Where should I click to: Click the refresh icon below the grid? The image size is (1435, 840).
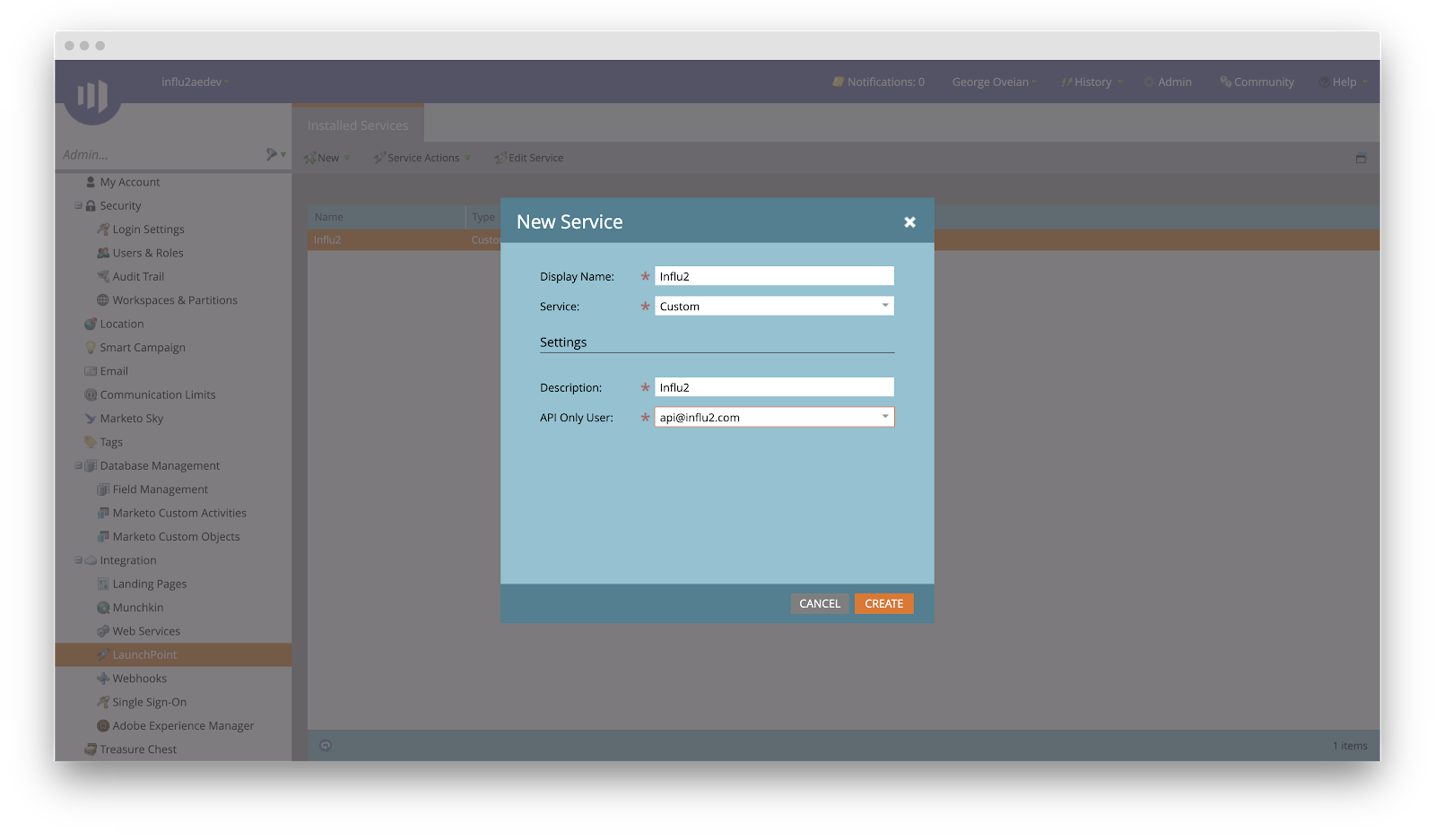(x=326, y=746)
